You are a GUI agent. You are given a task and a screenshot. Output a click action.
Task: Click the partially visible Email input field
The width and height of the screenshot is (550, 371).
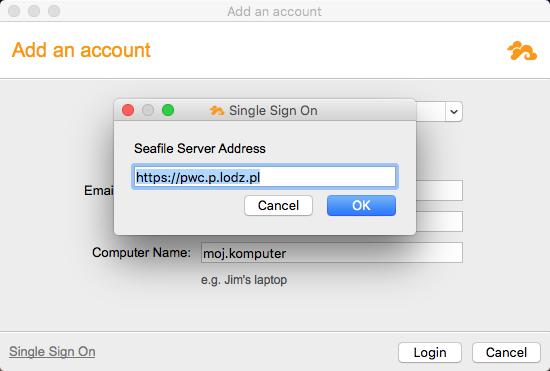coord(439,190)
